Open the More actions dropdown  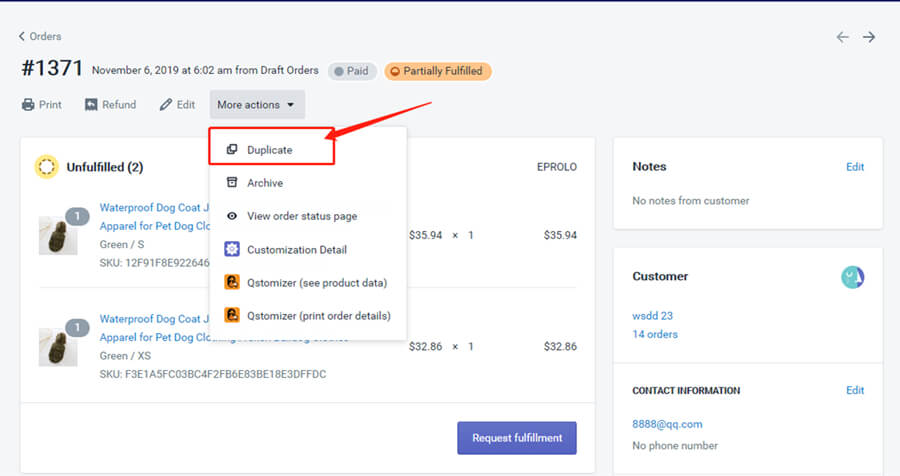tap(257, 105)
